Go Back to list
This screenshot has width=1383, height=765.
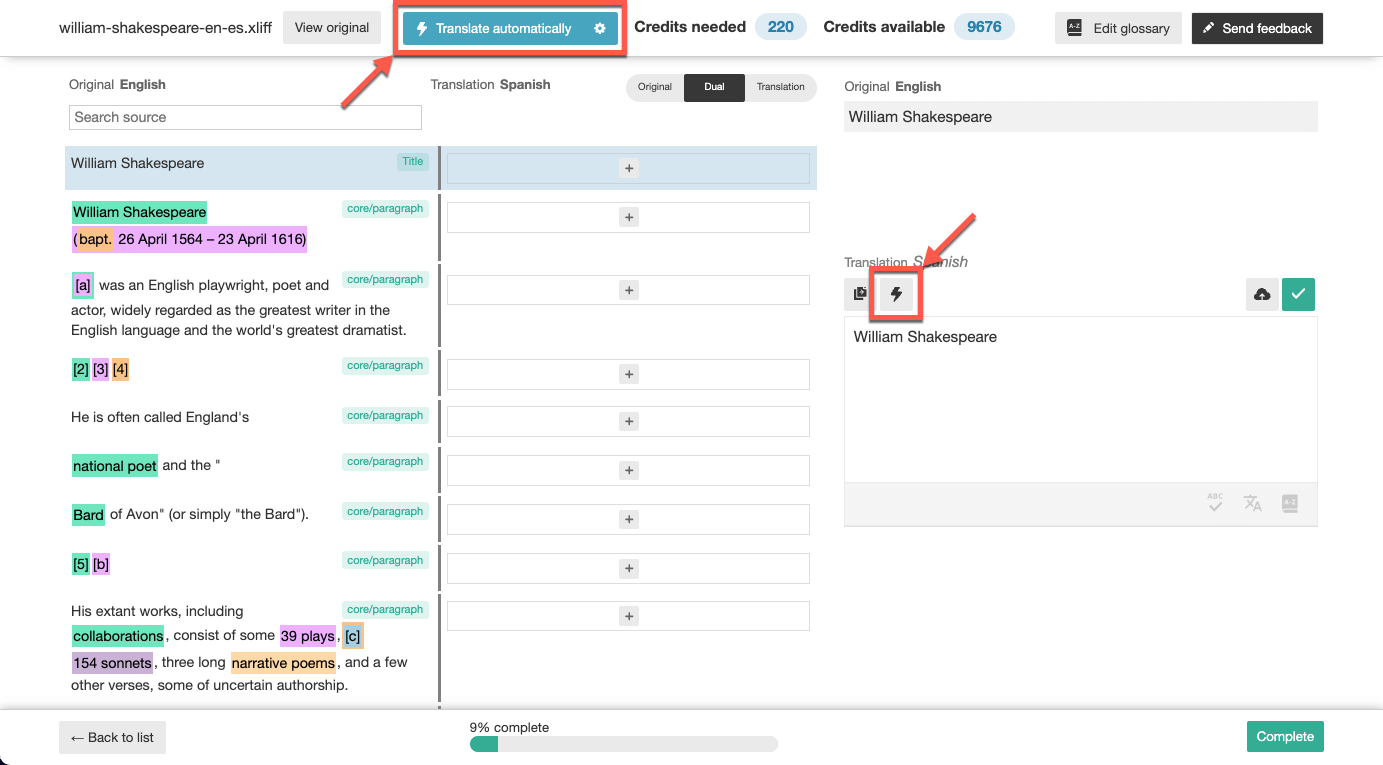[112, 737]
